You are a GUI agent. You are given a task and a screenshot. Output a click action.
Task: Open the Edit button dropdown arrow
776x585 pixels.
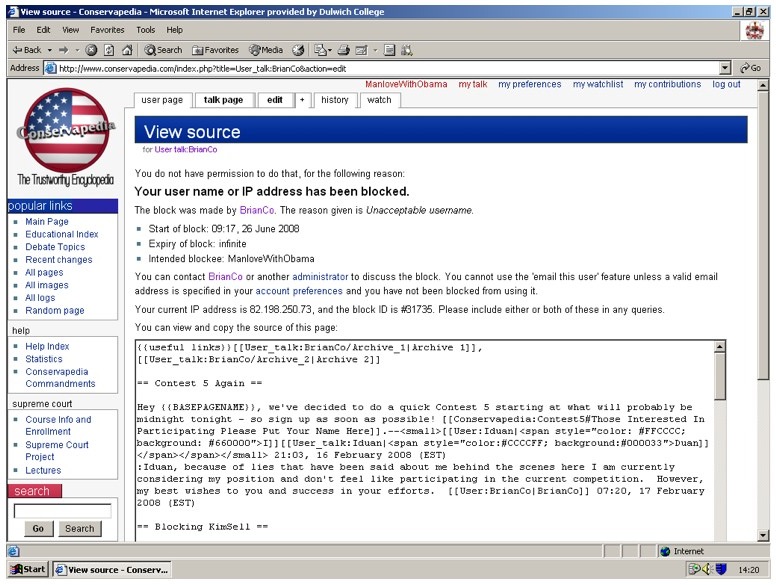[375, 50]
